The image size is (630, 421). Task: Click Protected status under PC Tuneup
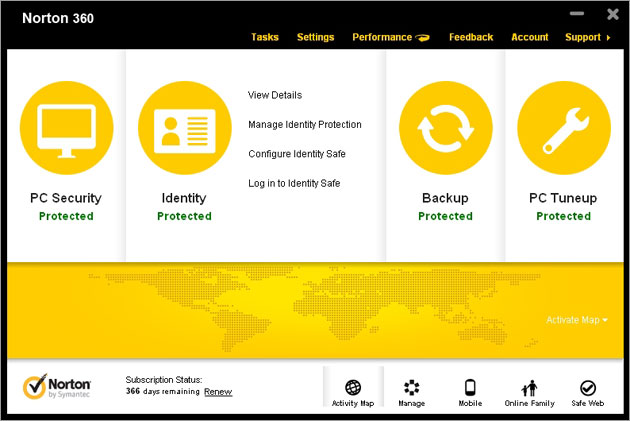(x=563, y=216)
